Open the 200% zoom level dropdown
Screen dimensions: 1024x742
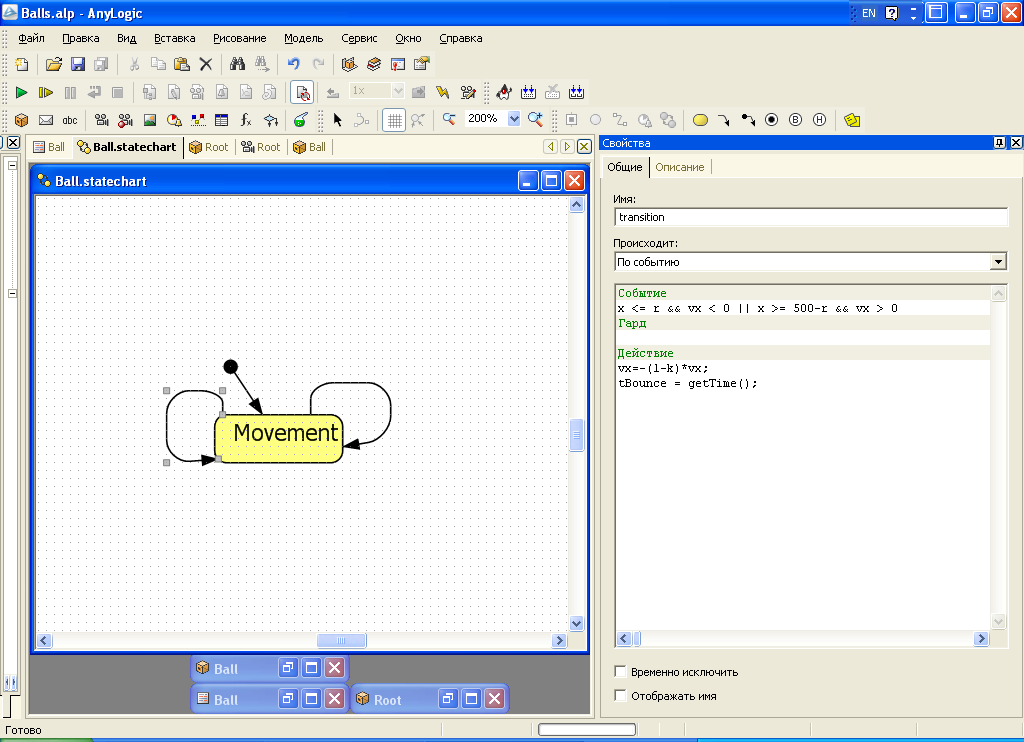514,118
